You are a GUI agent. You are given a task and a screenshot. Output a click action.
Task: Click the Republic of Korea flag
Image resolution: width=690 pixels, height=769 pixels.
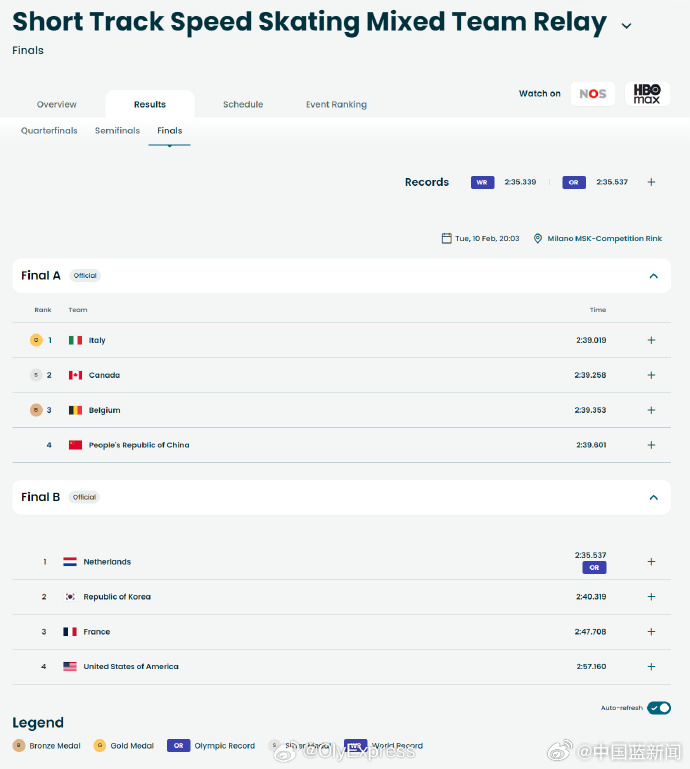point(70,596)
